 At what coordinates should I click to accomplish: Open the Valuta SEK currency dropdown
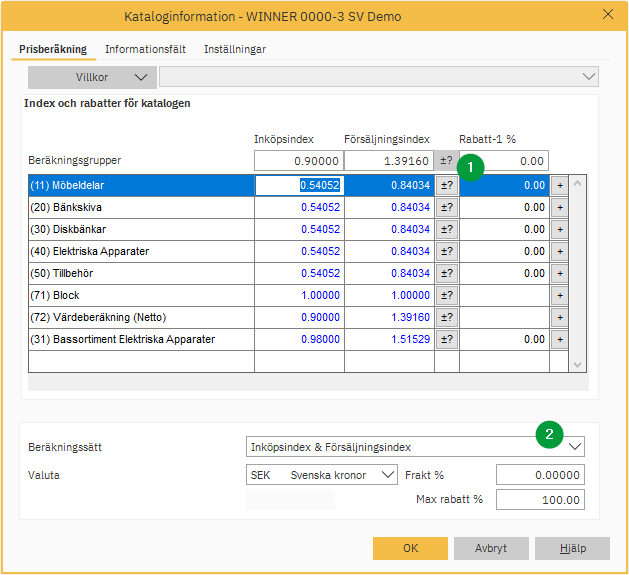coord(387,475)
